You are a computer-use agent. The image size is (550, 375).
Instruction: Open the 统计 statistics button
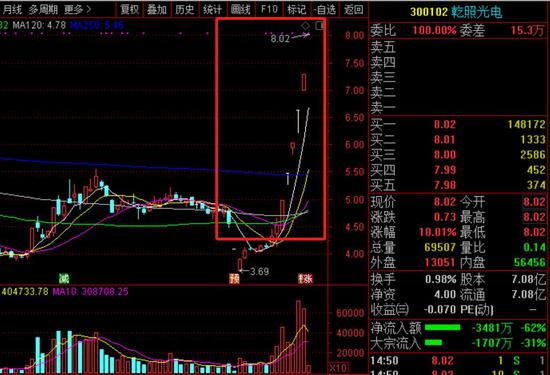[x=213, y=9]
